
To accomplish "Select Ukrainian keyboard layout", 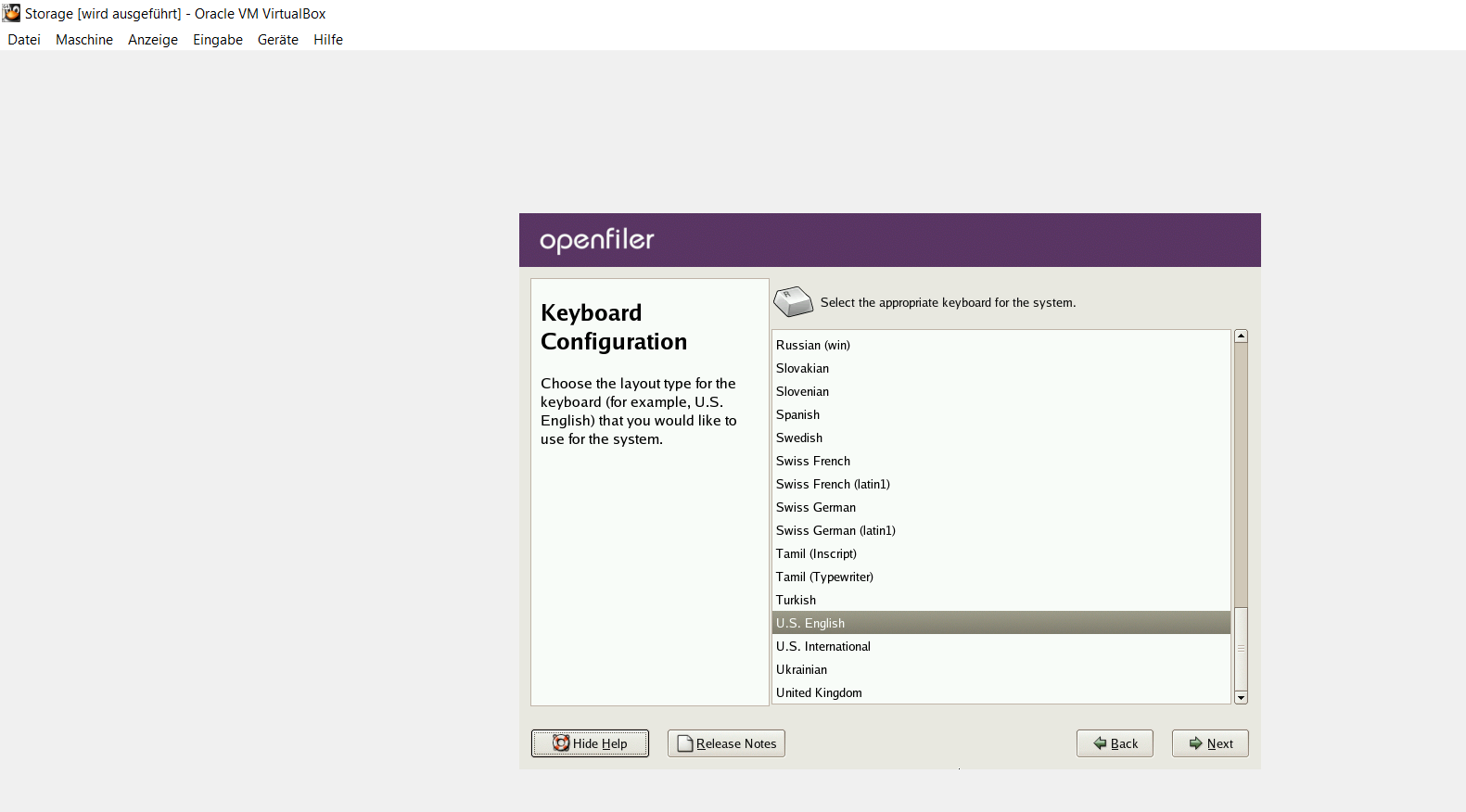I will 1001,669.
